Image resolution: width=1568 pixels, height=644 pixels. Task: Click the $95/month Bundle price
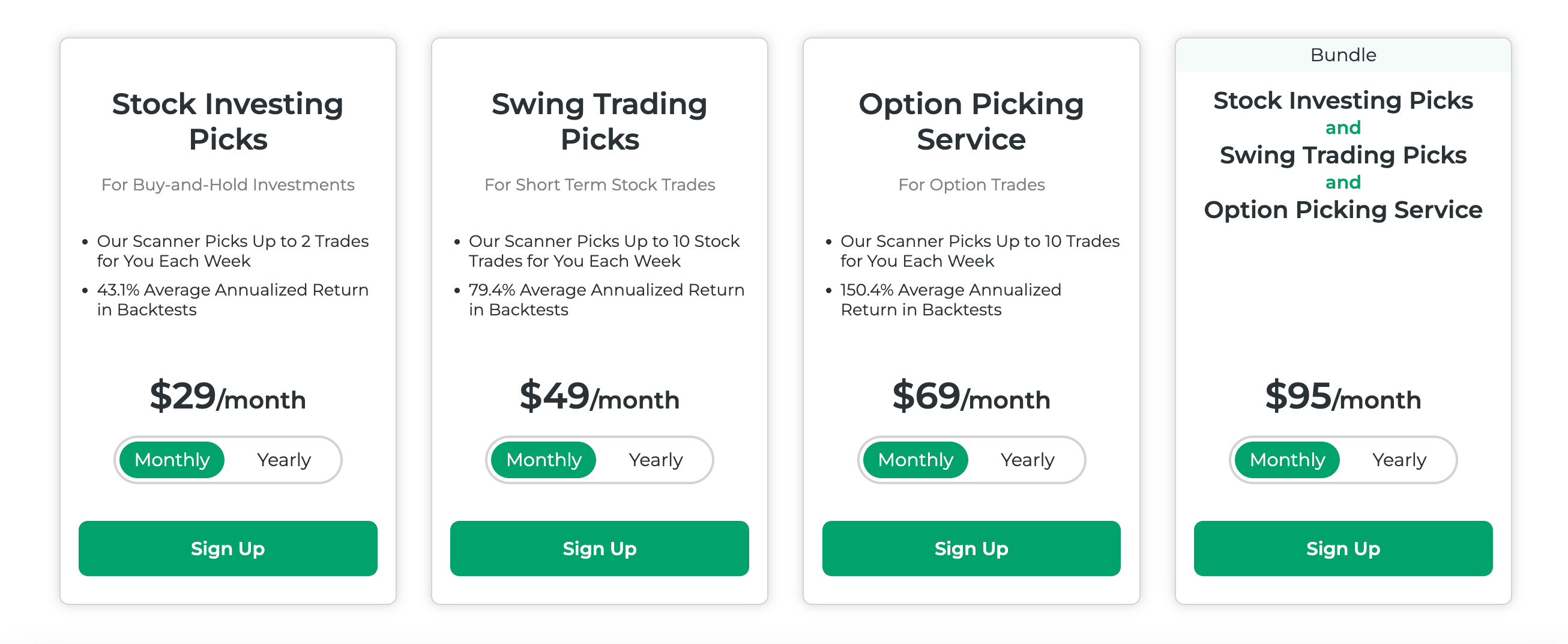tap(1343, 398)
